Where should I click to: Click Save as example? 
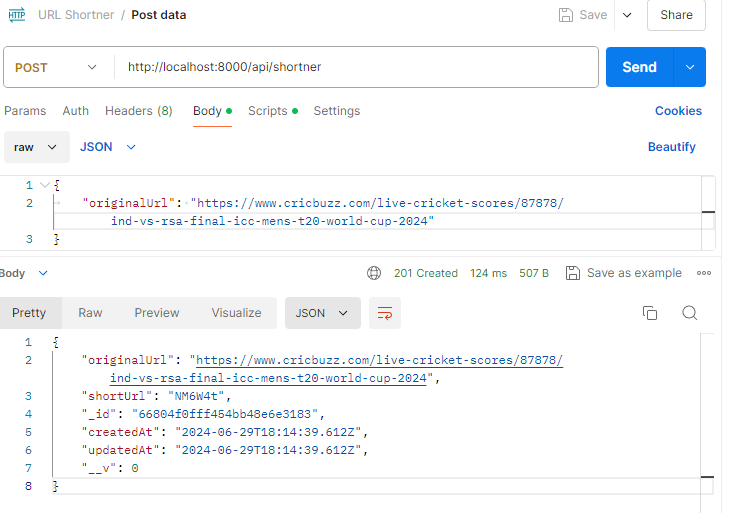coord(624,273)
